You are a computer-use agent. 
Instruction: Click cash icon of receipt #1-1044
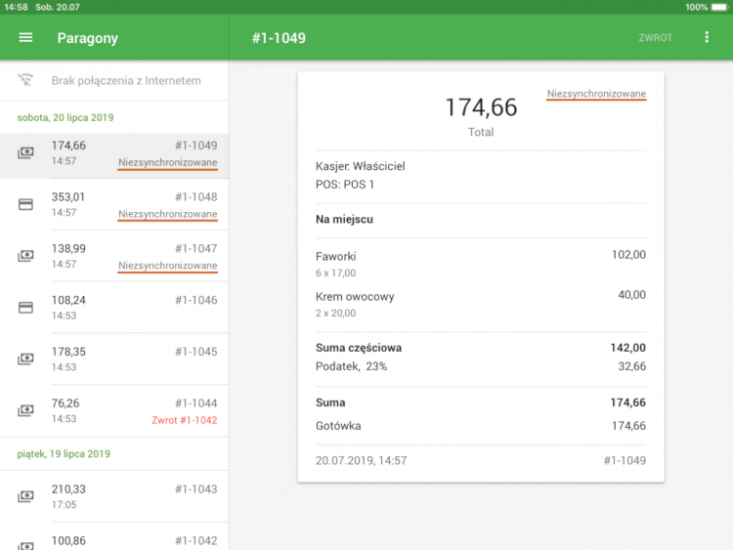(x=25, y=410)
